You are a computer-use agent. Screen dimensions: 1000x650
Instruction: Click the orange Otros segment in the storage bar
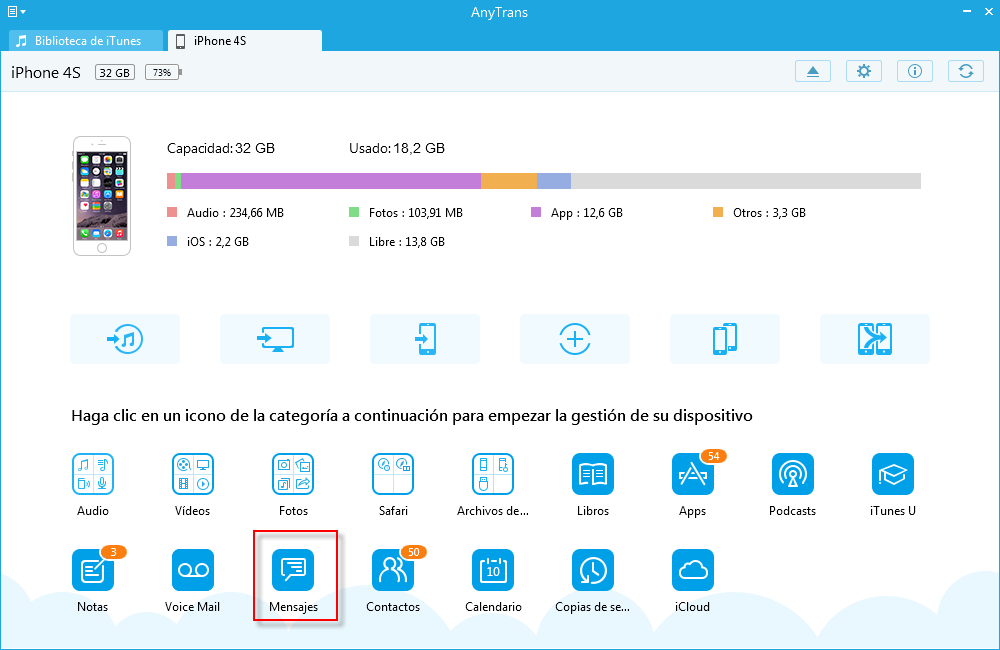509,181
